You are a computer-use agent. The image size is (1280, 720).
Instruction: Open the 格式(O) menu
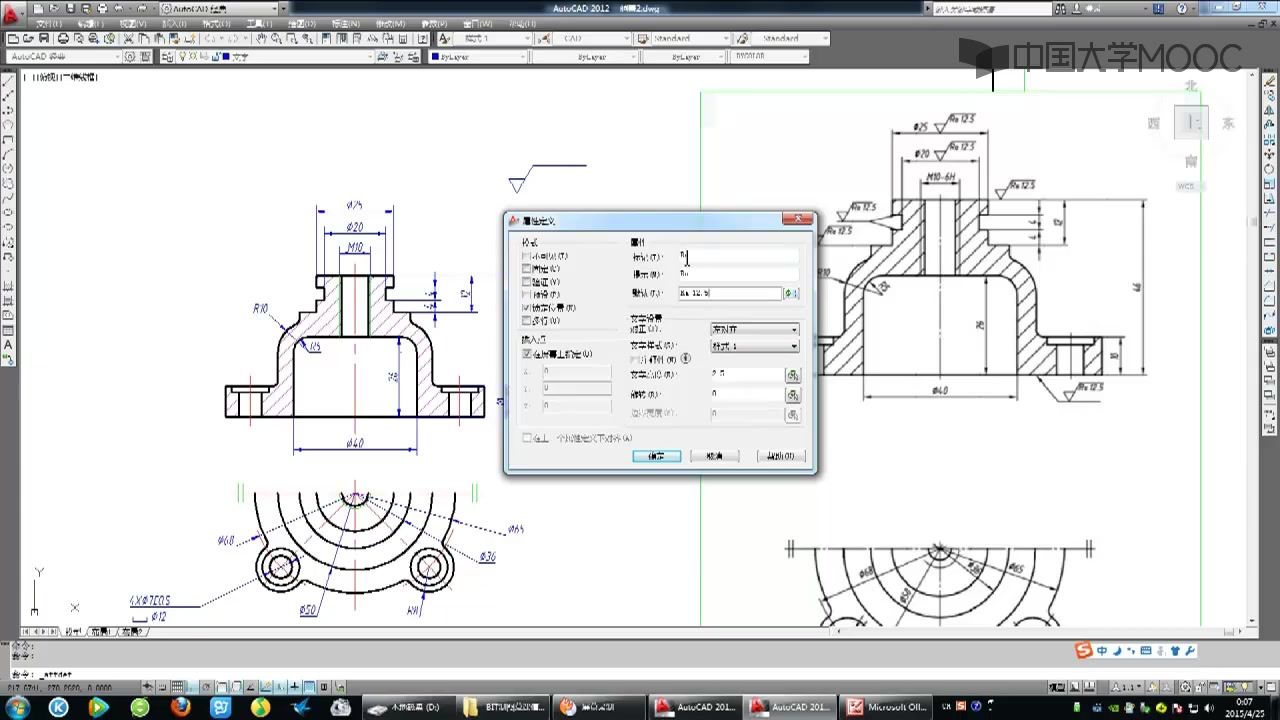pyautogui.click(x=216, y=23)
